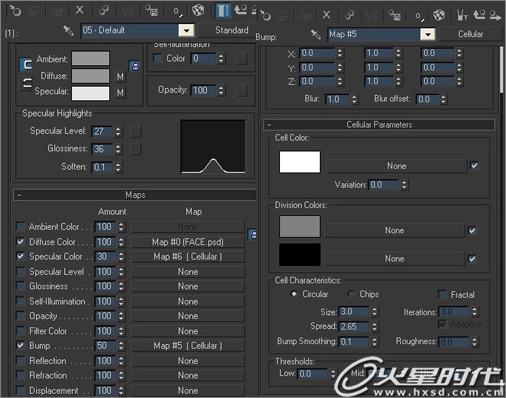This screenshot has height=398, width=506.
Task: Click Show End Result icon in Cellular map toolbar
Action: [x=463, y=15]
